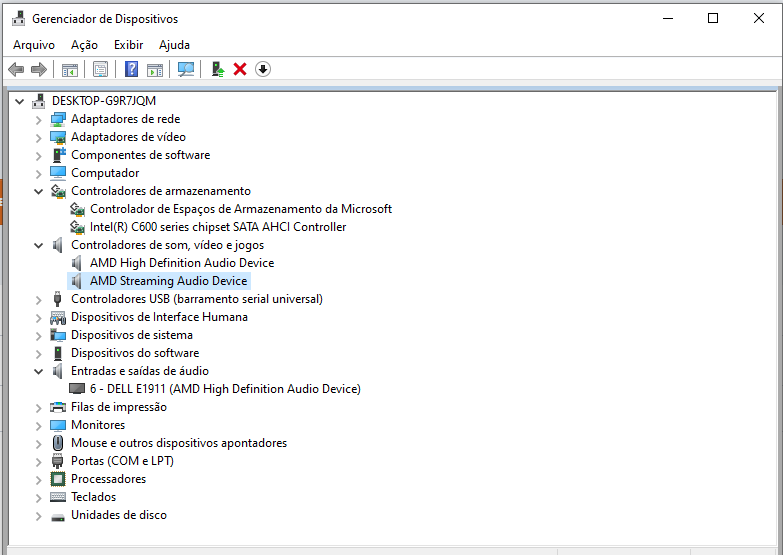
Task: Select AMD High Definition Audio Device
Action: point(182,263)
